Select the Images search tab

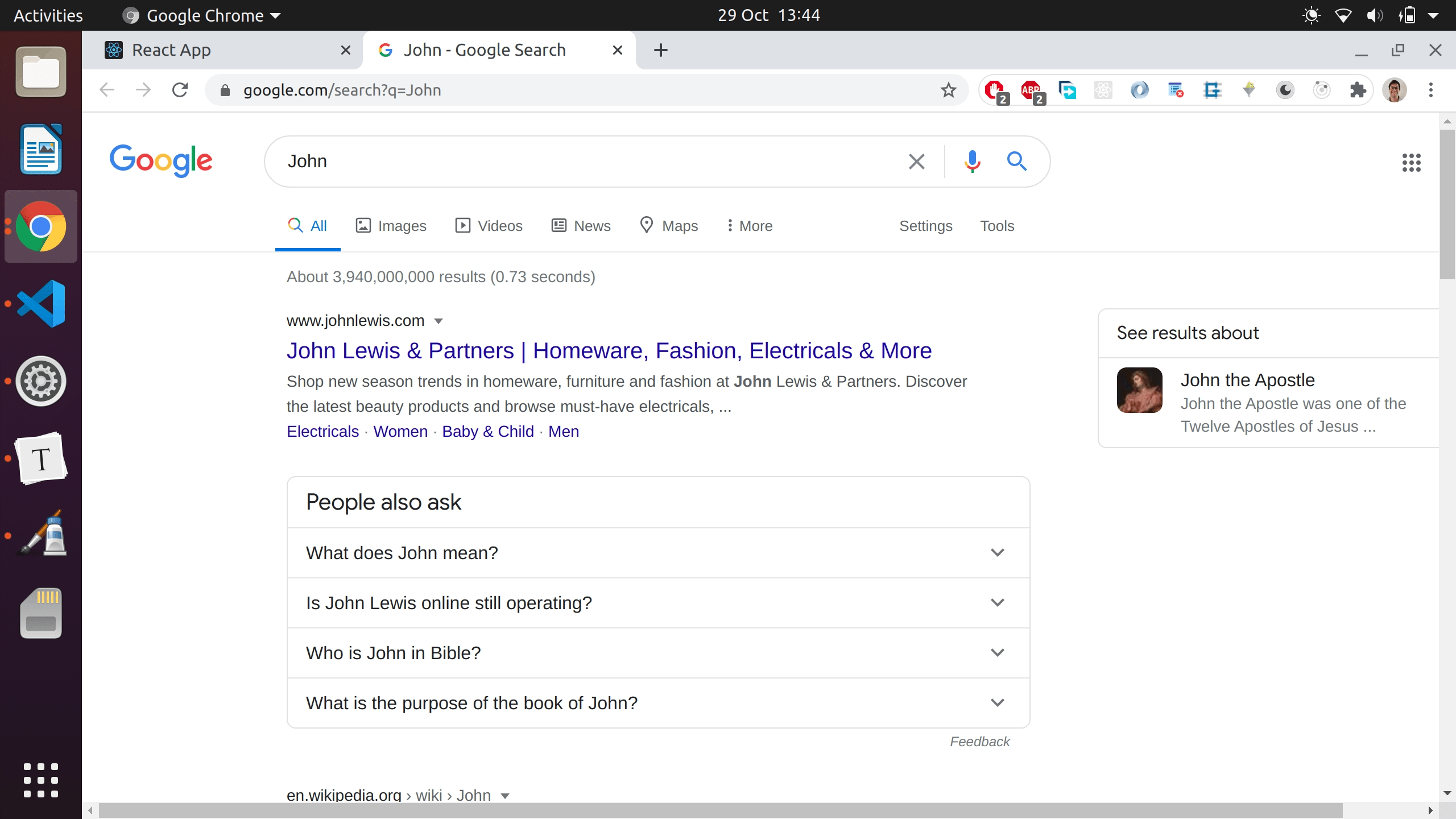pos(391,225)
